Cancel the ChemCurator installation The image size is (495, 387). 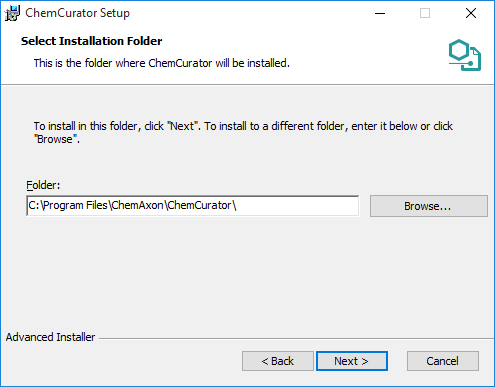(443, 361)
